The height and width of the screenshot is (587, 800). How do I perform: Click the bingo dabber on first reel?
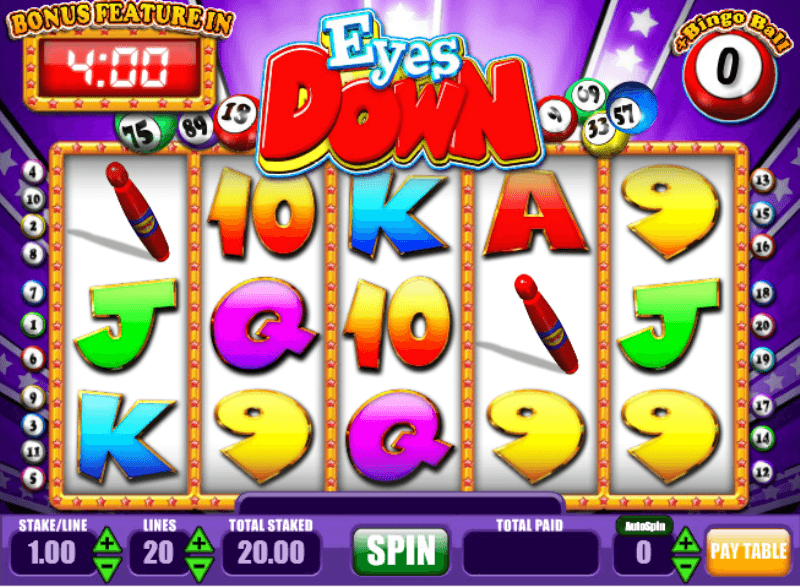tap(137, 211)
